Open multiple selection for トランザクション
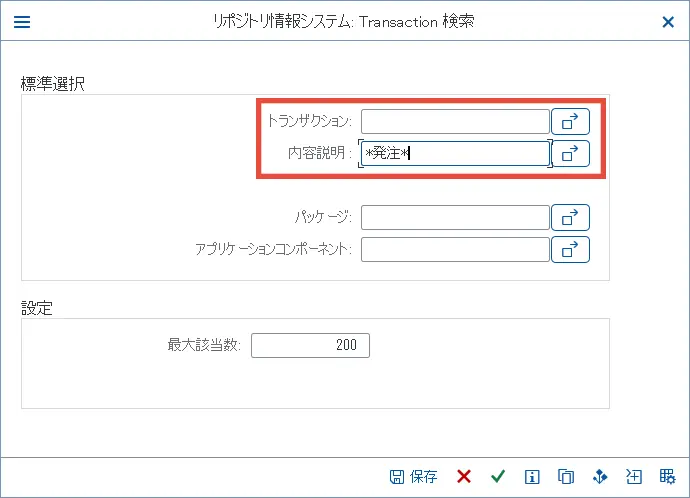The width and height of the screenshot is (690, 498). point(570,121)
